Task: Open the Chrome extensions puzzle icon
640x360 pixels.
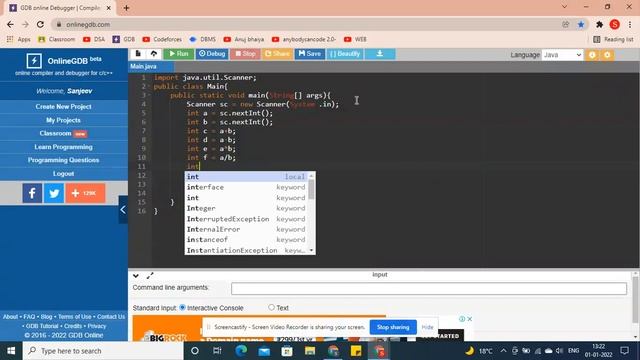Action: point(599,24)
